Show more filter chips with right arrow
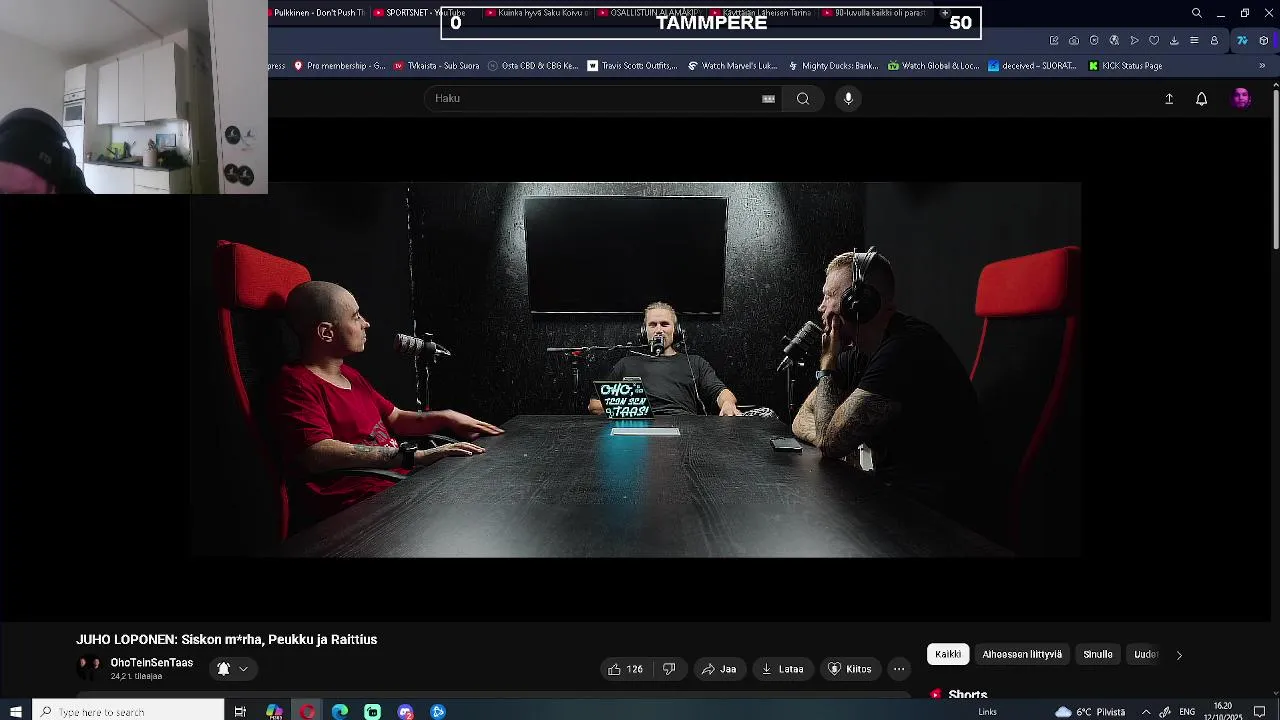Image resolution: width=1280 pixels, height=720 pixels. [1179, 655]
